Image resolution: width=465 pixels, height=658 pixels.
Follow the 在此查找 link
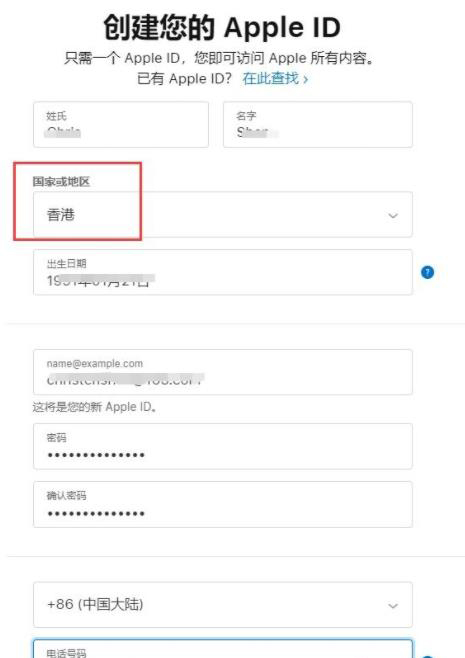(x=275, y=78)
